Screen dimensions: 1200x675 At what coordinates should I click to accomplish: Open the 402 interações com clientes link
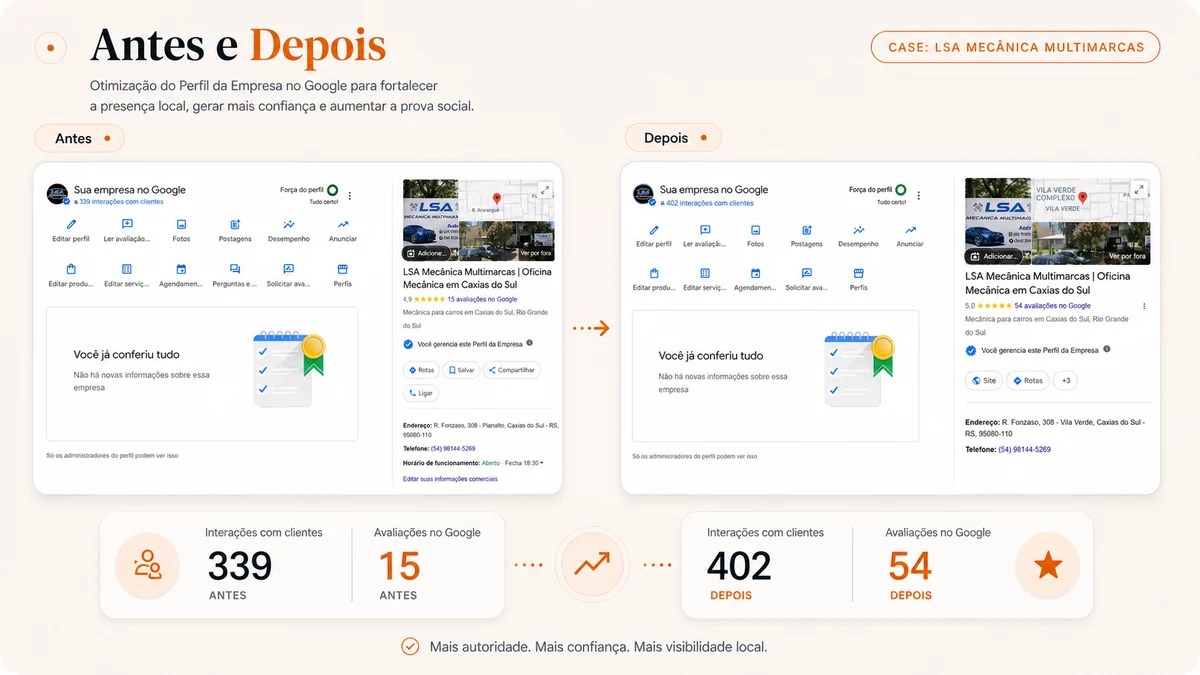tap(710, 203)
